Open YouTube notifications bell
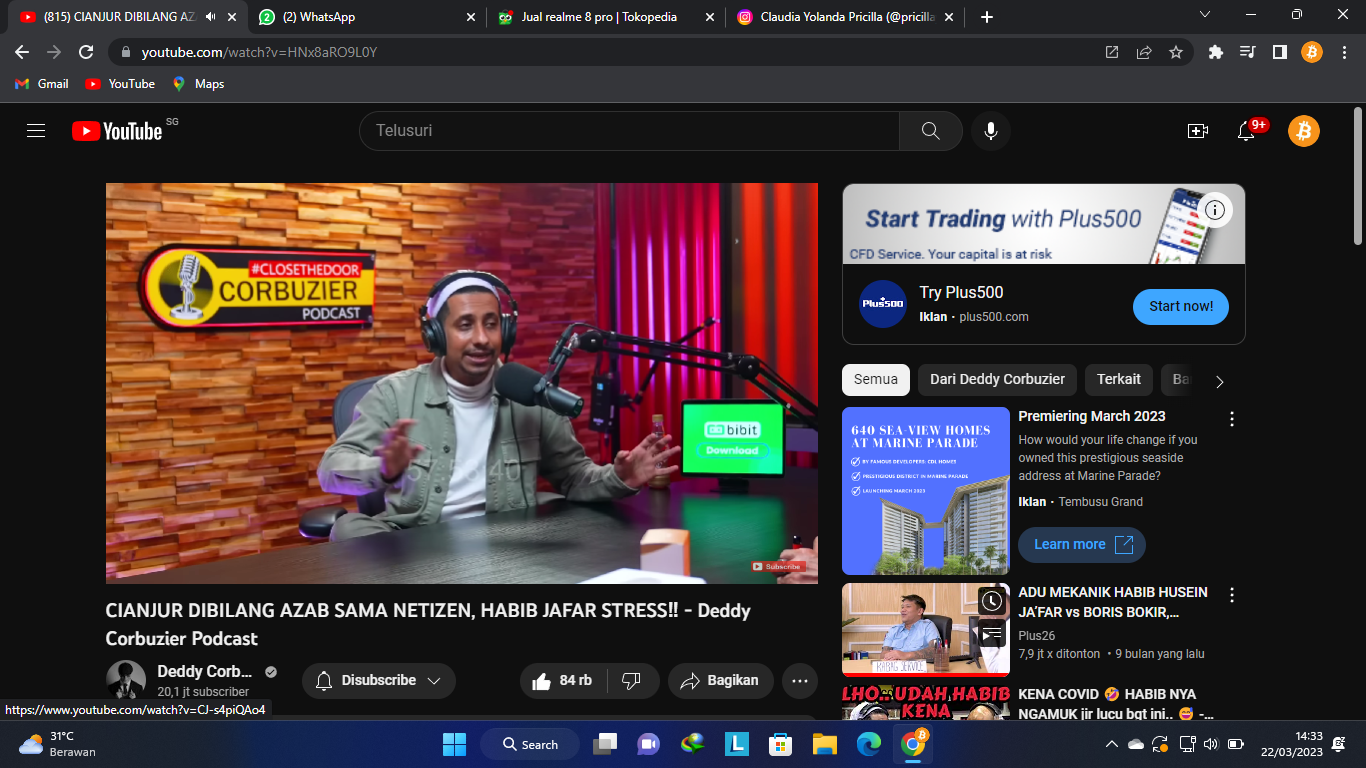 (x=1246, y=131)
